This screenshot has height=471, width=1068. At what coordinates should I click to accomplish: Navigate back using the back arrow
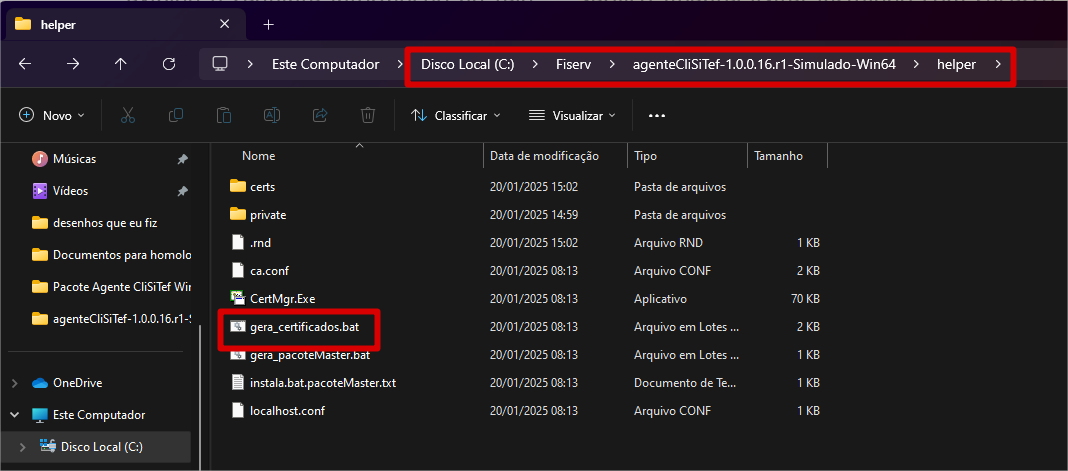(x=25, y=64)
